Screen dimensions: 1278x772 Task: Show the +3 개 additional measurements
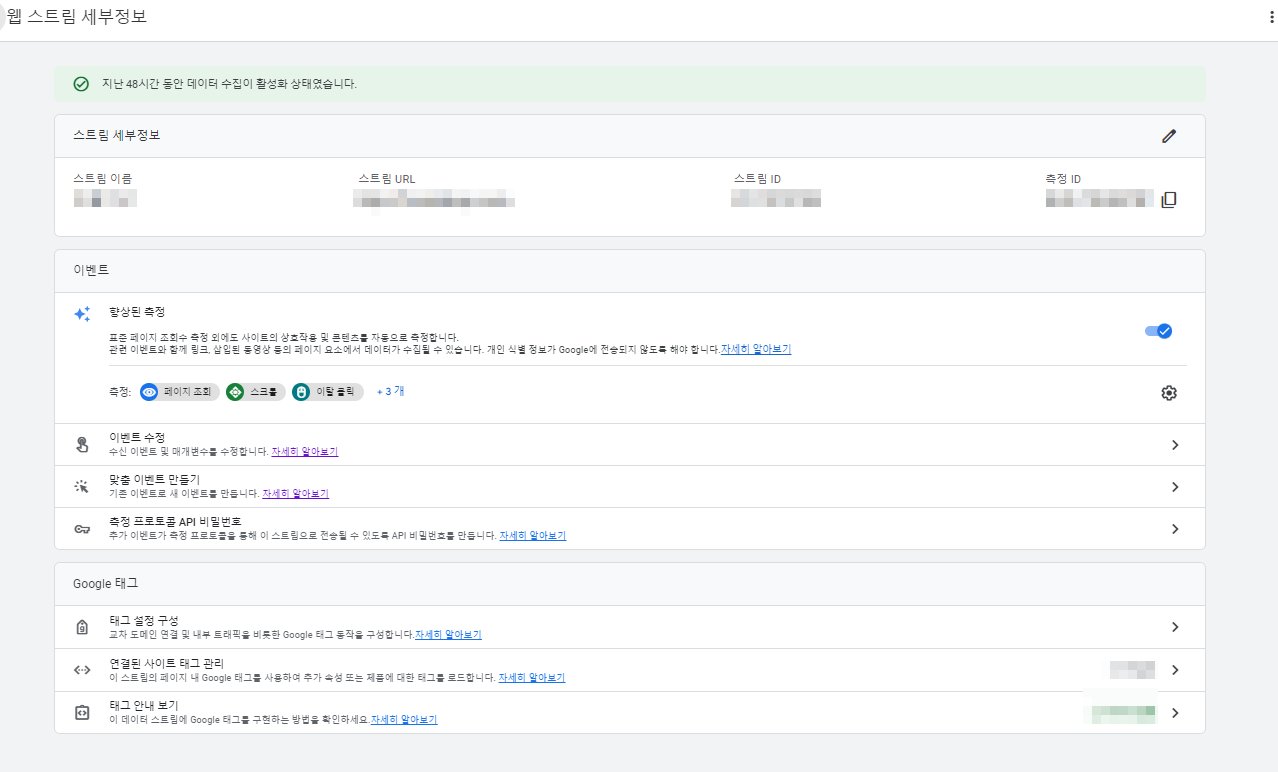click(390, 392)
